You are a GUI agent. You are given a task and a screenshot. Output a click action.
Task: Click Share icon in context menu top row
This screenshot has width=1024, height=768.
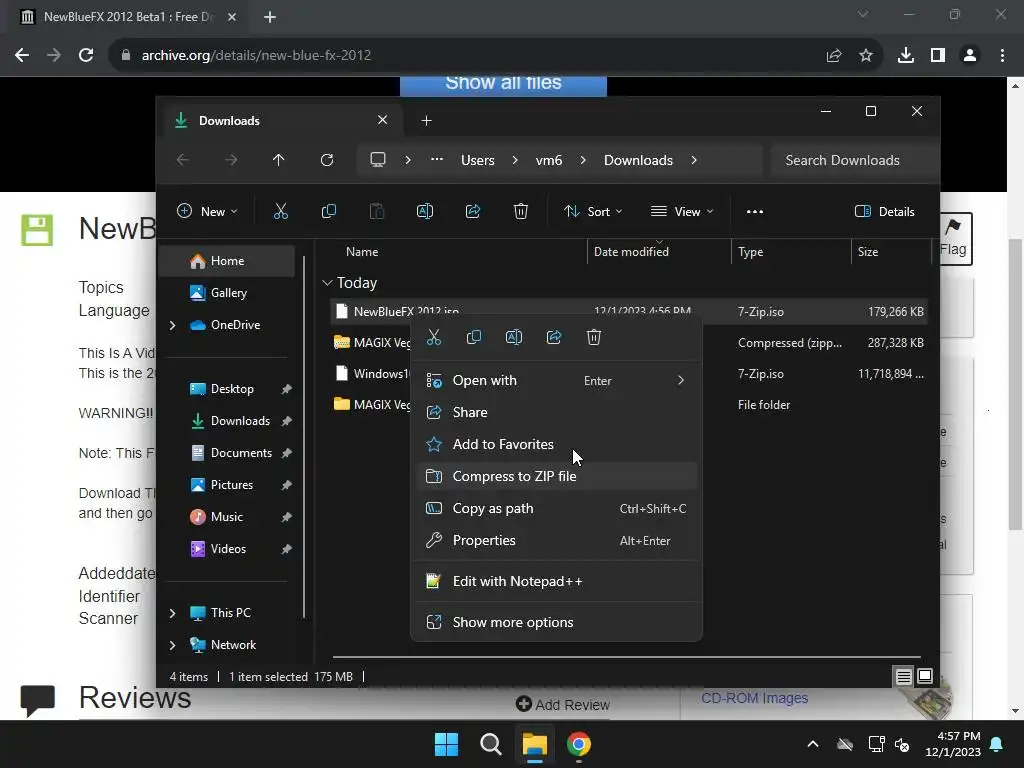tap(554, 337)
